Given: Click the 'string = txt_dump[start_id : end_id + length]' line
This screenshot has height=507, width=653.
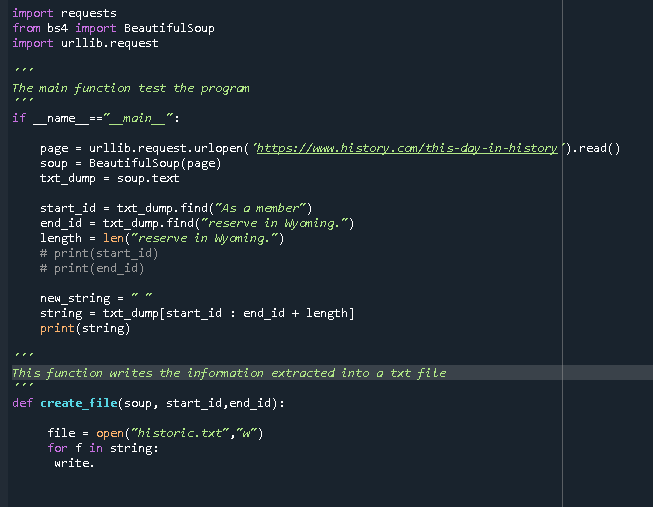Looking at the screenshot, I should click(197, 313).
